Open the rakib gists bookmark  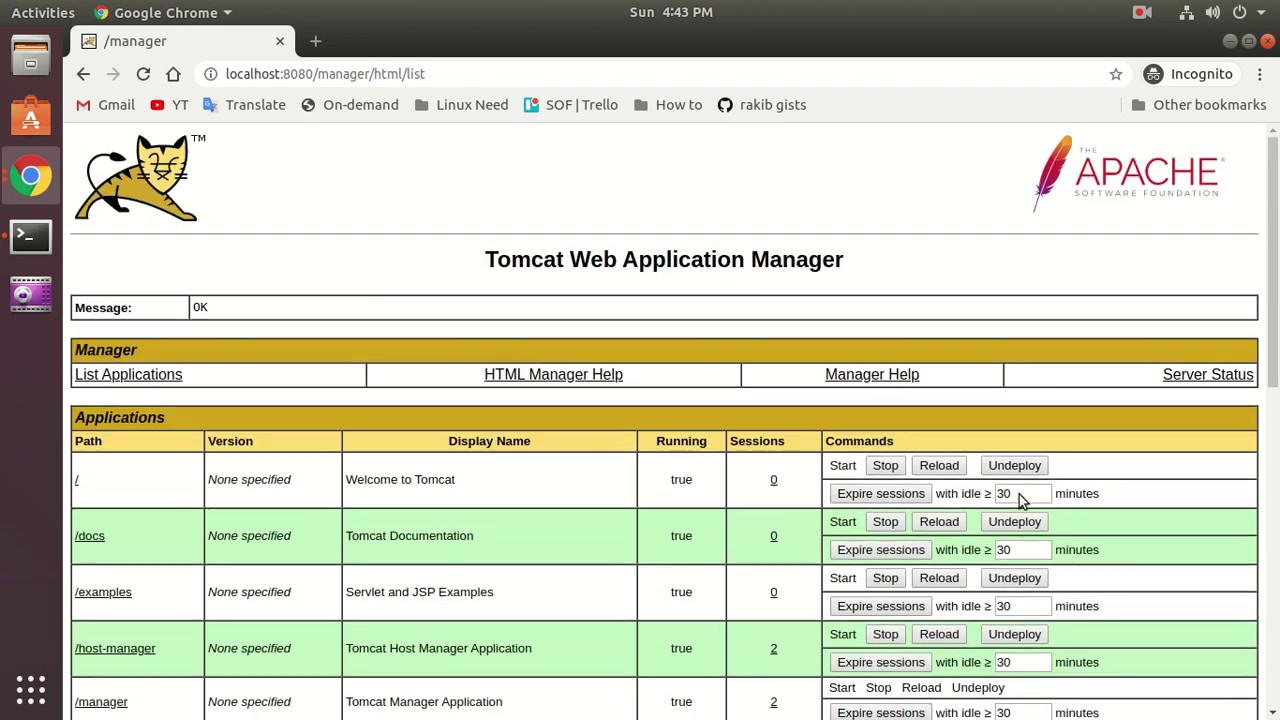[762, 105]
